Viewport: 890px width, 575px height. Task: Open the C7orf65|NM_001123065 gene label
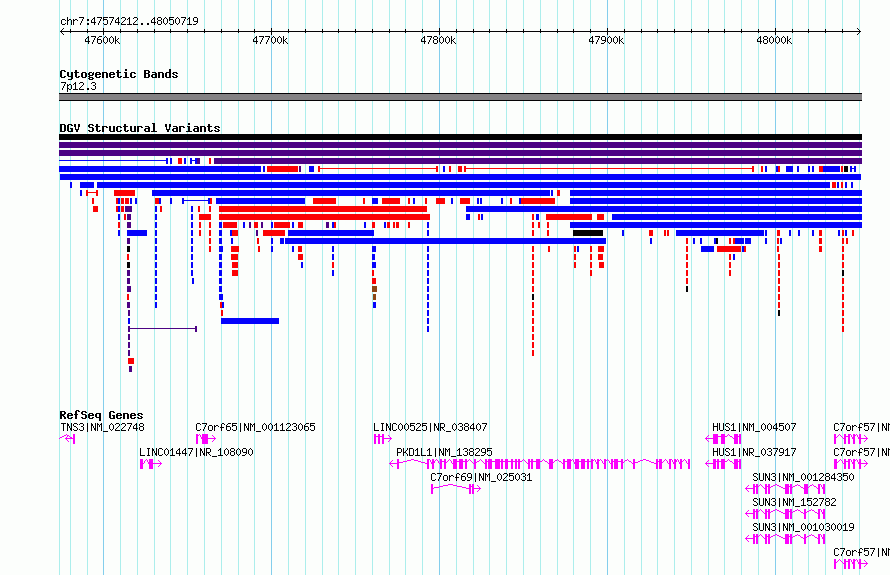[255, 427]
